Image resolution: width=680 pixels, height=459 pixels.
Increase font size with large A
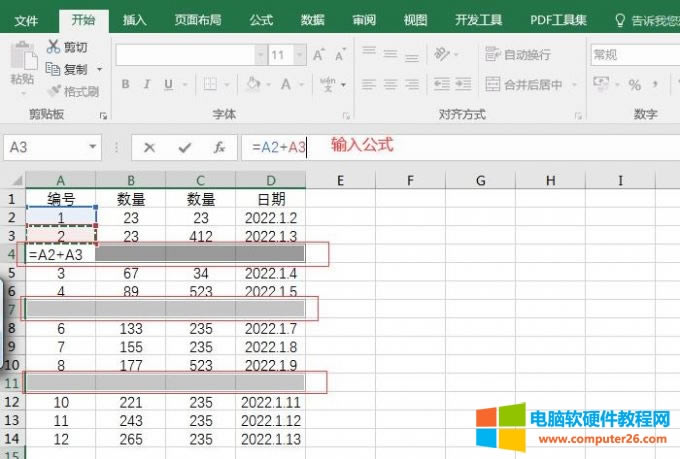[x=318, y=55]
